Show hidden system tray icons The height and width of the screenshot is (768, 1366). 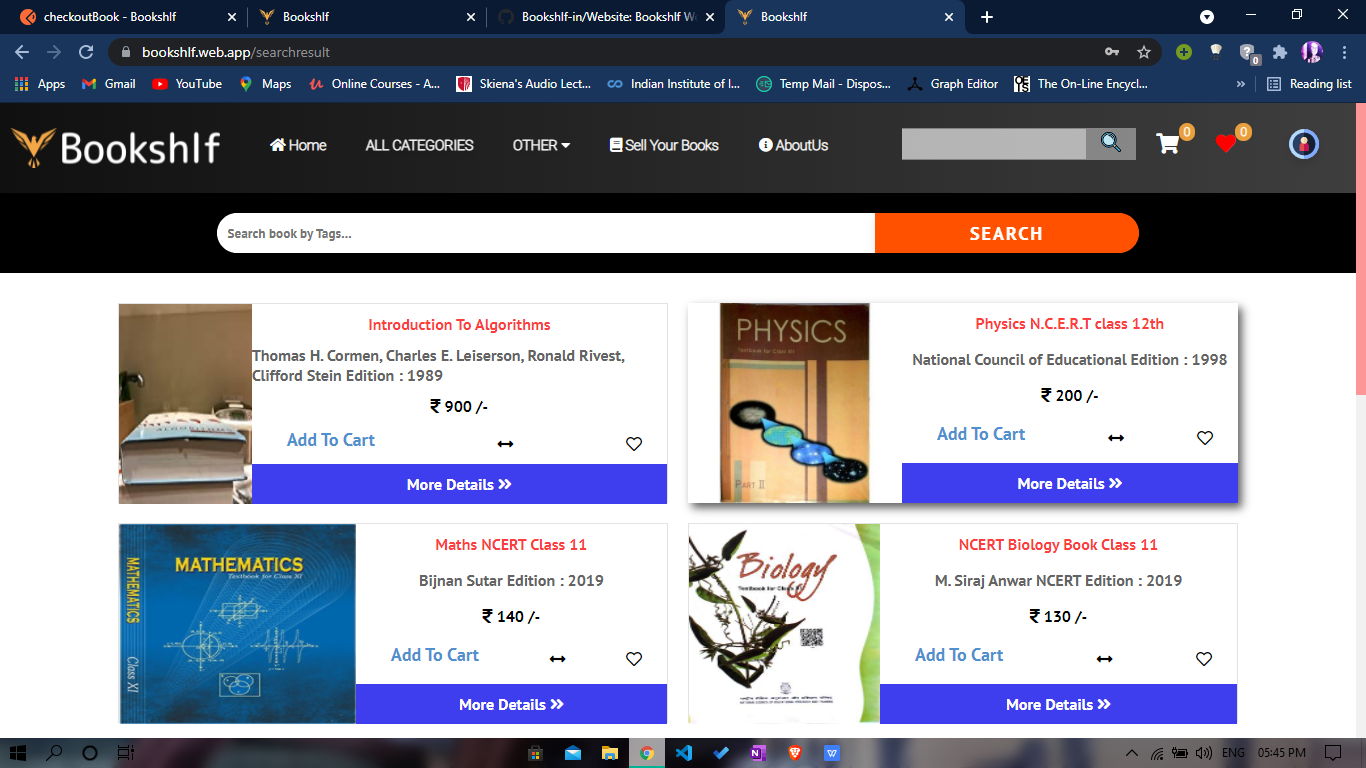pyautogui.click(x=1132, y=753)
